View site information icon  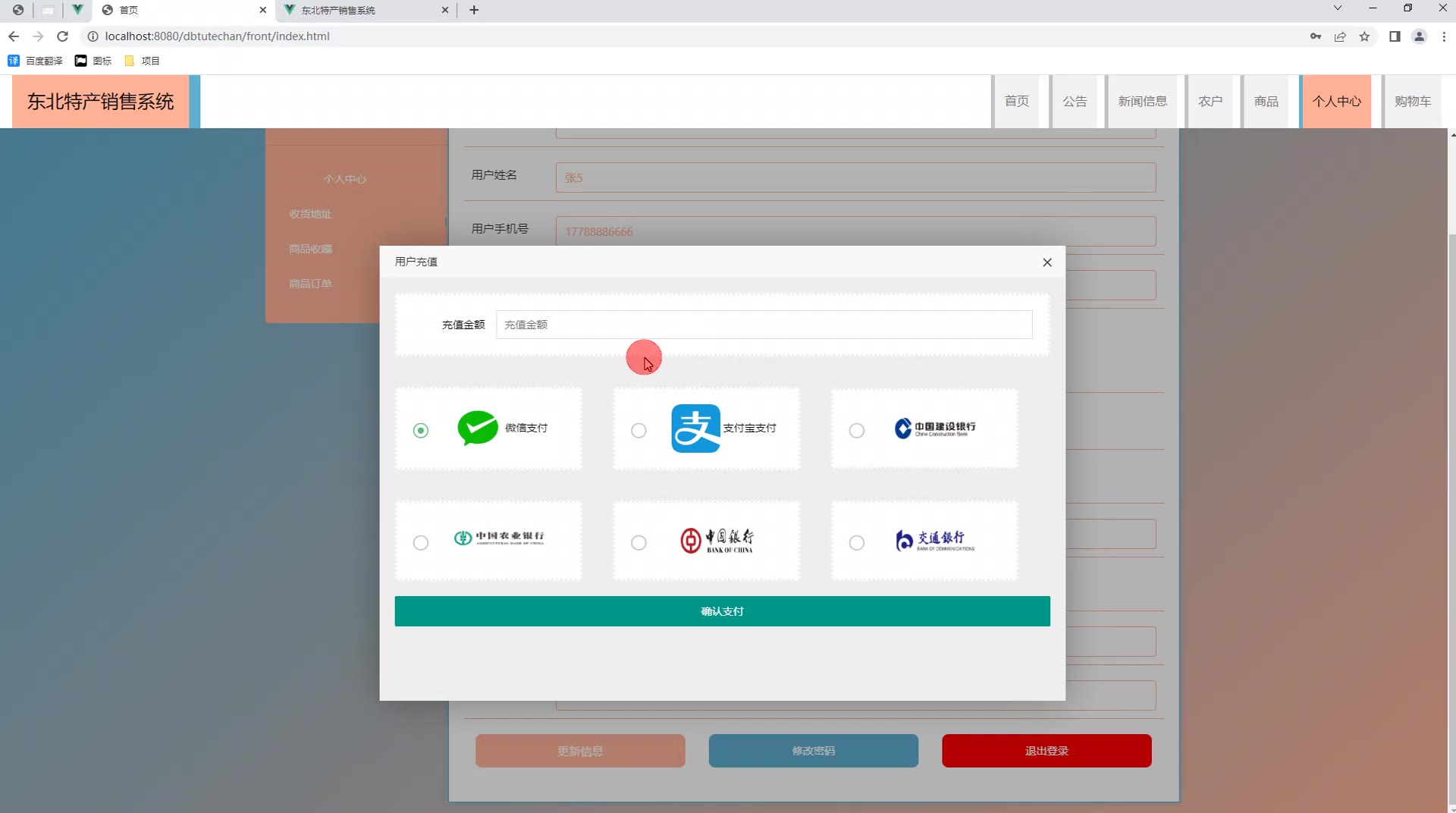click(93, 36)
